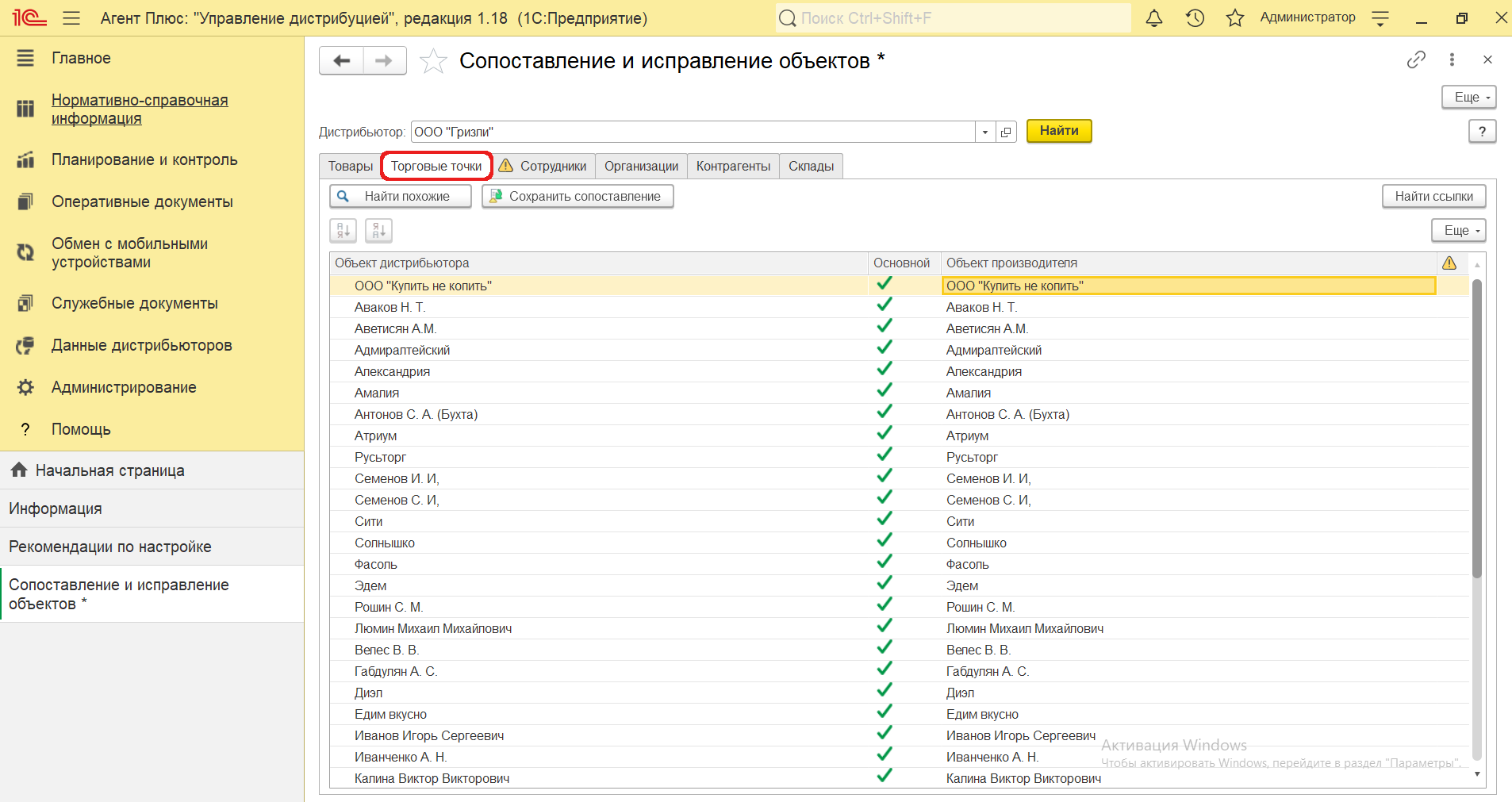Viewport: 1512px width, 802px height.
Task: Switch to Рекомендации по настройке page
Action: (x=152, y=547)
